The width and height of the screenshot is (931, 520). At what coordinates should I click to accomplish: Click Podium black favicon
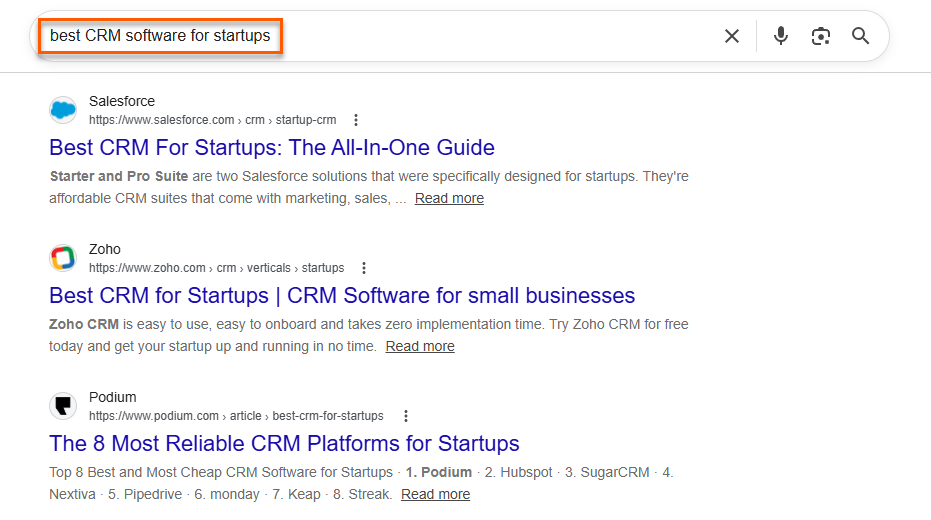63,406
